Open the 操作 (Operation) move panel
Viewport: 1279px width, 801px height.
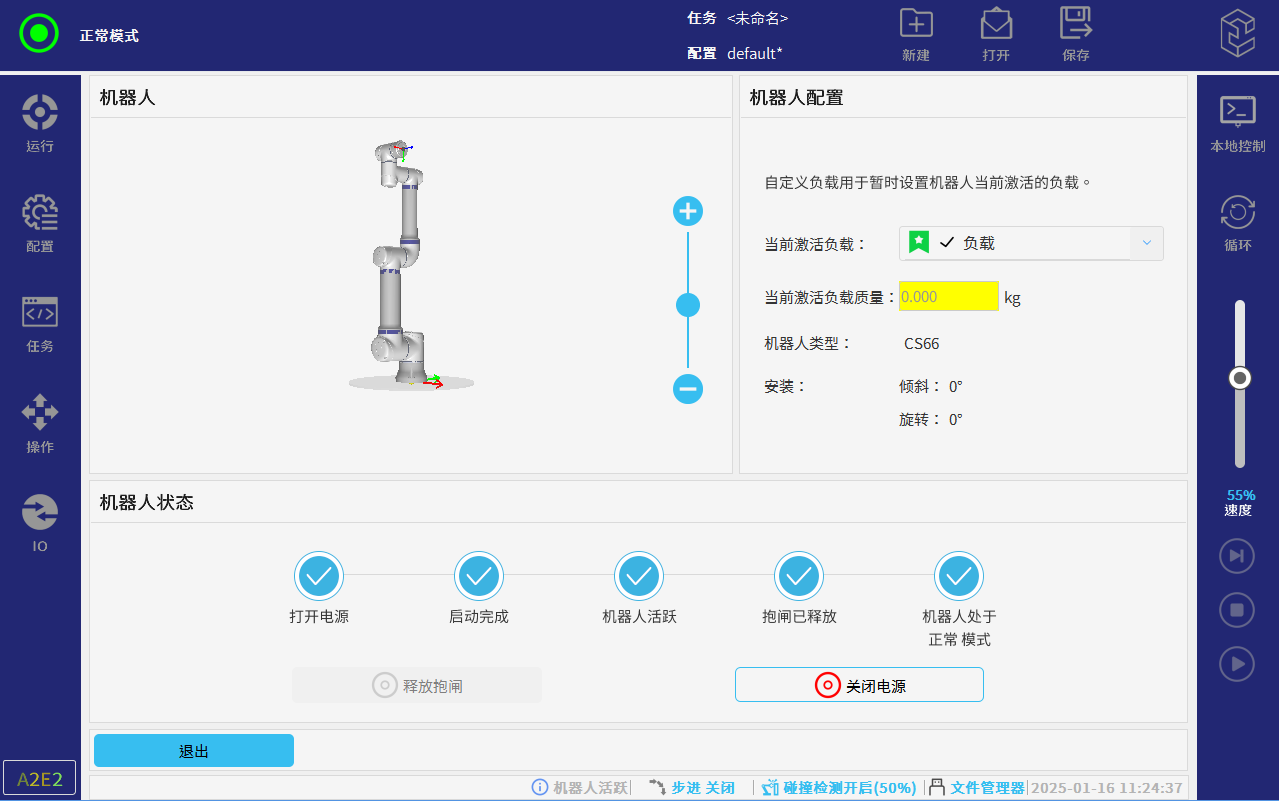[x=40, y=423]
